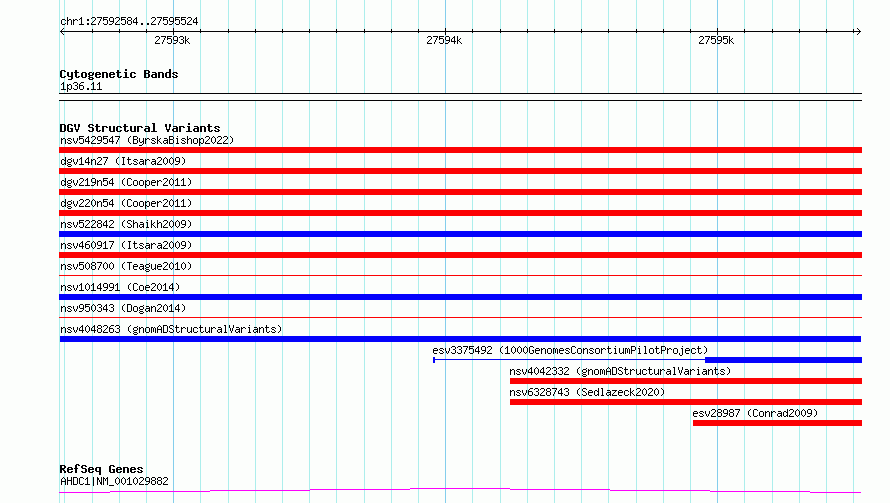
Task: Select the thick blue segment of esv3375492
Action: pyautogui.click(x=783, y=360)
